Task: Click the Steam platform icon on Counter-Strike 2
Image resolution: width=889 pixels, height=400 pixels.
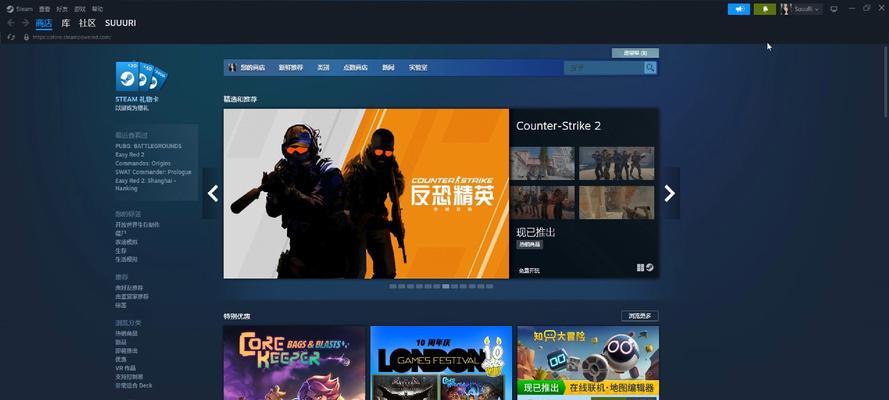Action: pos(650,267)
